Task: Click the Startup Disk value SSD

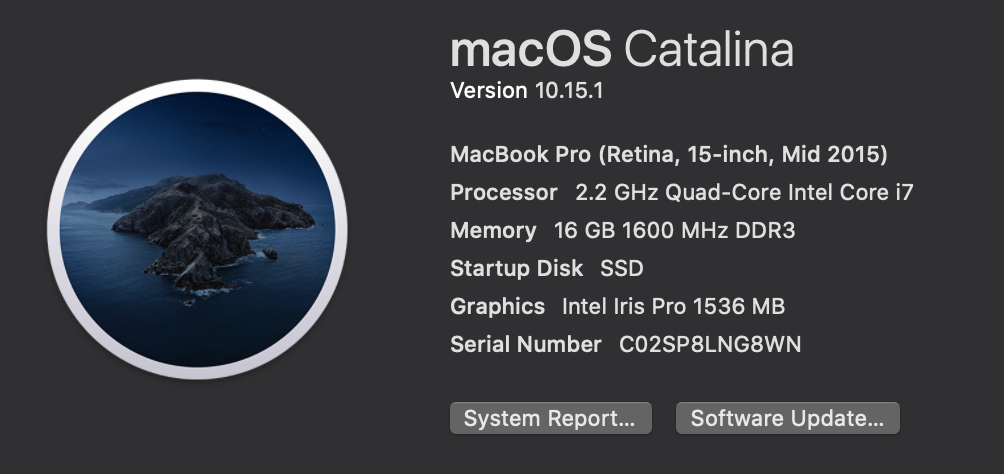Action: tap(622, 268)
